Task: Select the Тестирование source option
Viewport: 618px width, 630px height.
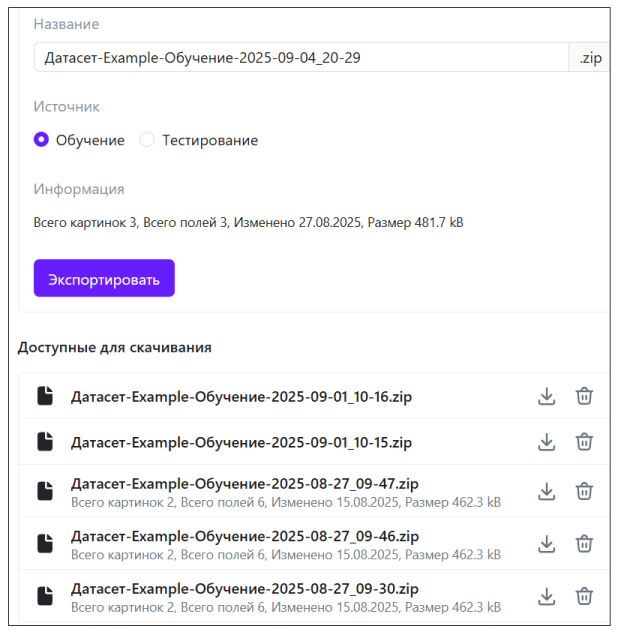Action: (x=148, y=140)
